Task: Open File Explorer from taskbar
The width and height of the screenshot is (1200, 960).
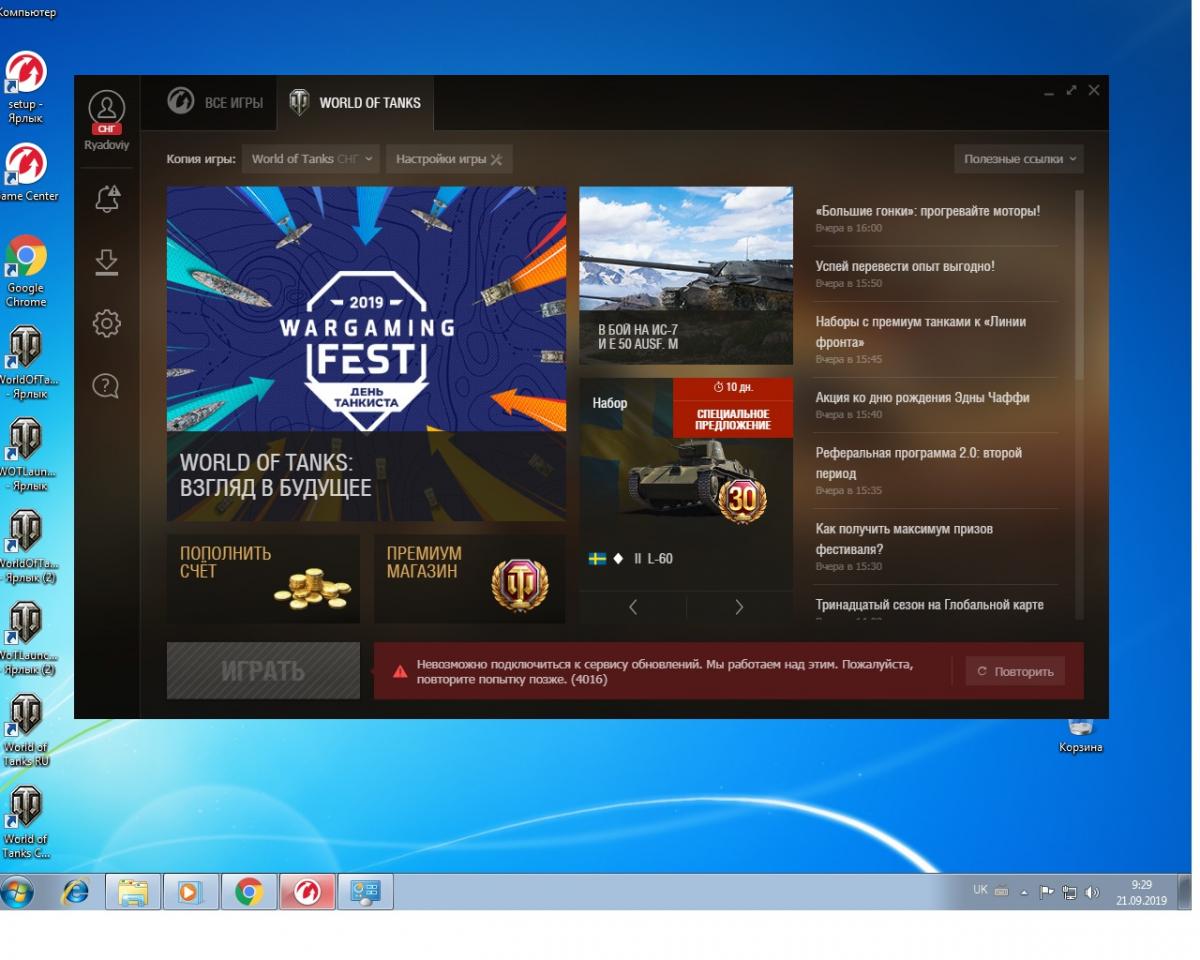Action: coord(133,891)
